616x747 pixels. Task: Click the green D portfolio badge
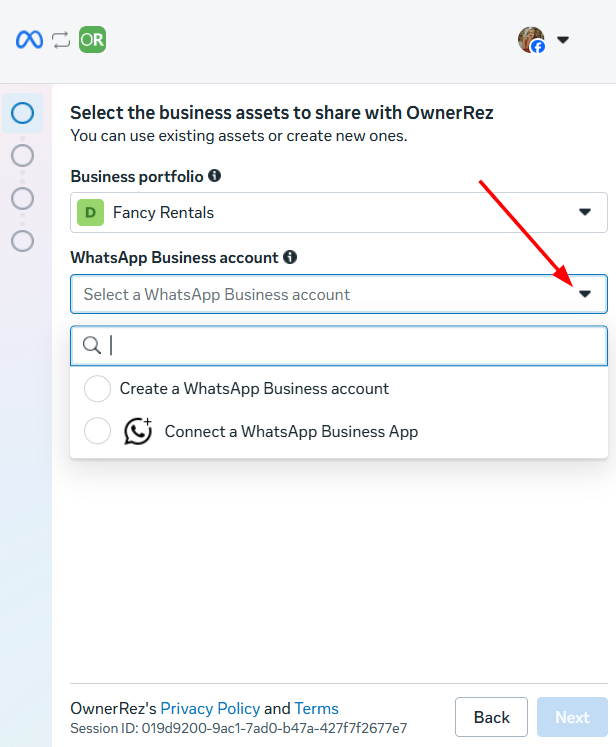91,212
